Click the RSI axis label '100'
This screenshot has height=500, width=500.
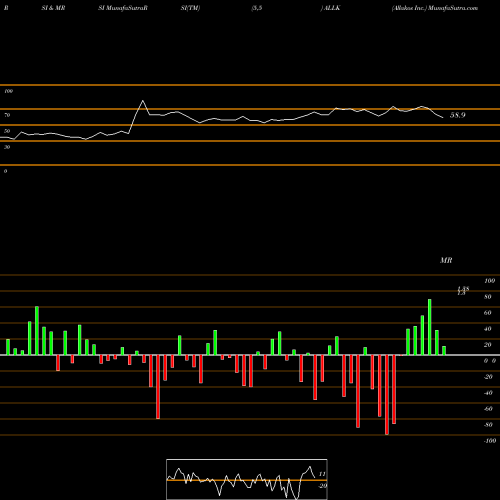[8, 91]
